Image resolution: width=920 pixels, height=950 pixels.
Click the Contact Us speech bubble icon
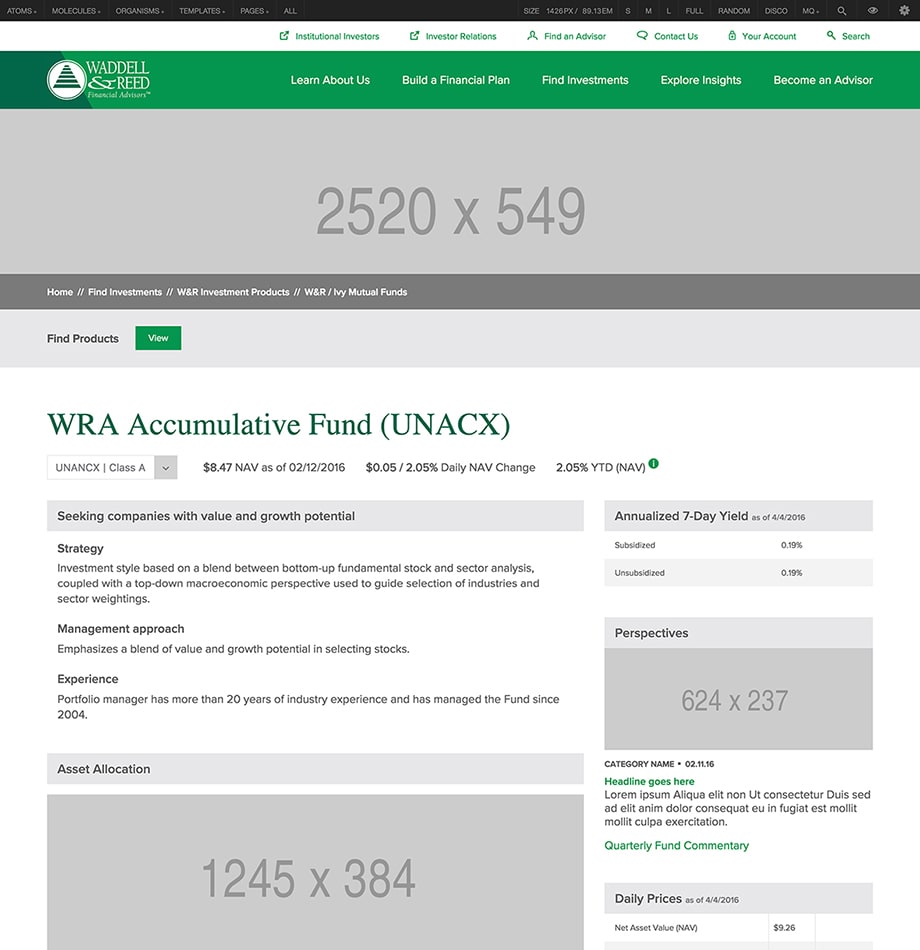coord(642,36)
